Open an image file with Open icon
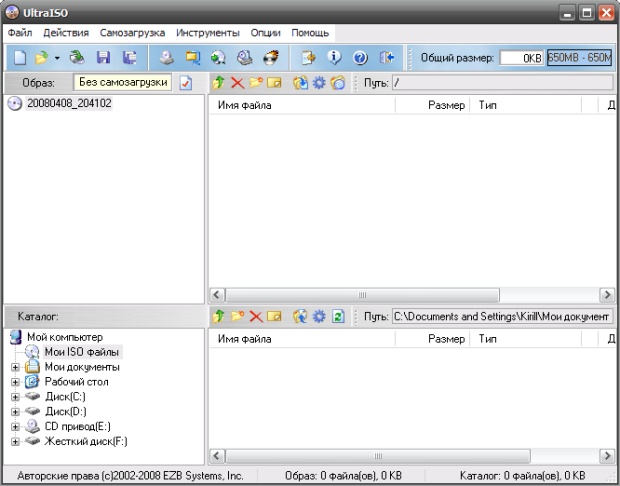The width and height of the screenshot is (620, 486). pos(41,58)
